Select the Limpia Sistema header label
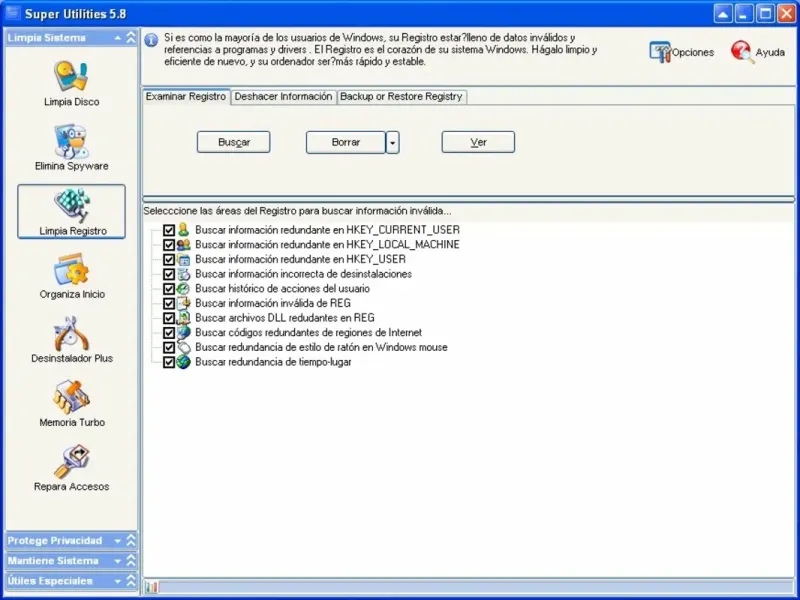This screenshot has width=800, height=600. pos(46,38)
